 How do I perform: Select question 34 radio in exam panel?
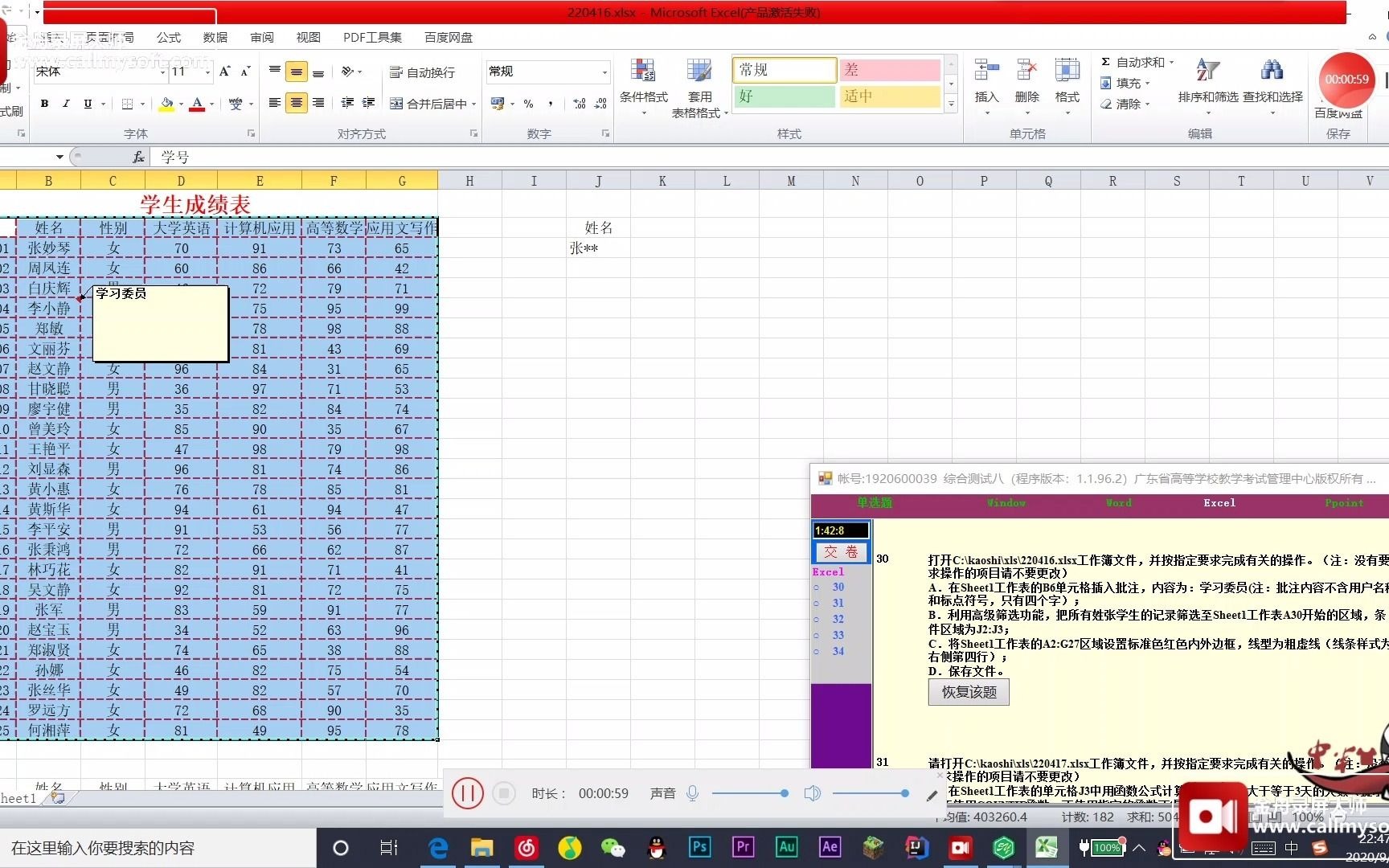[x=816, y=651]
